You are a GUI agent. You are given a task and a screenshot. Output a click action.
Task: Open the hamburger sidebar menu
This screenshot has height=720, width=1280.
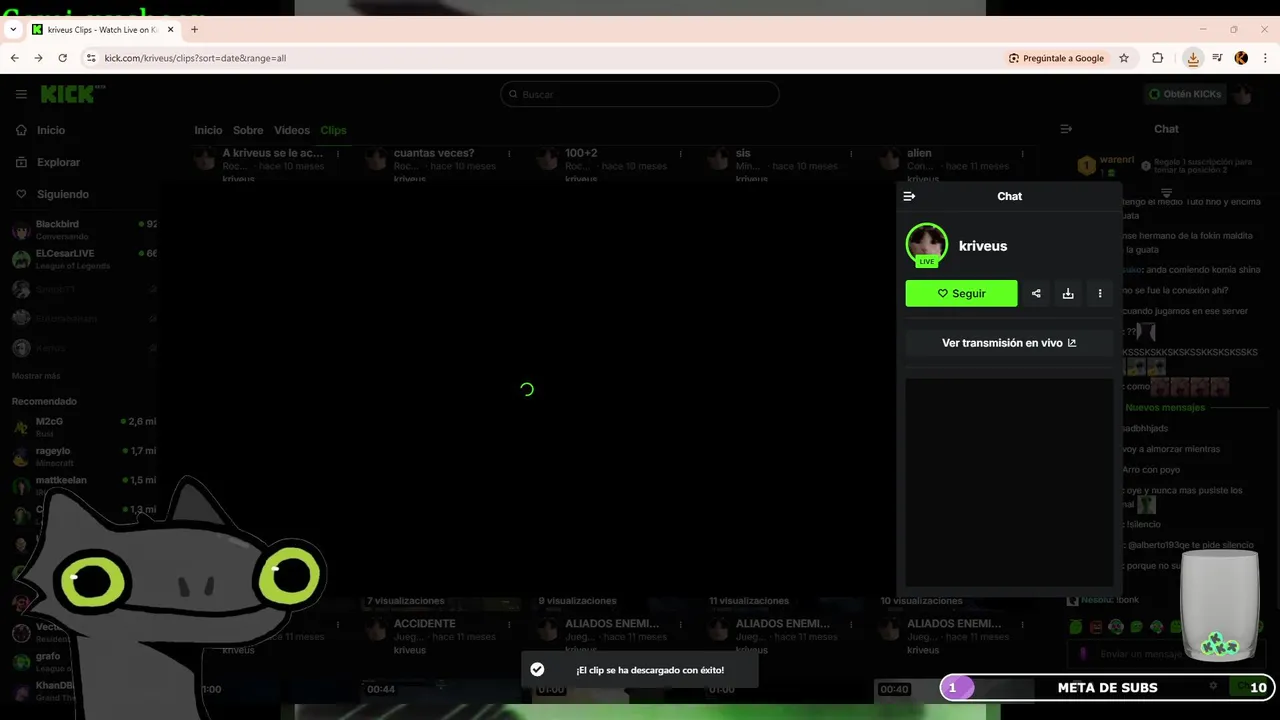coord(21,94)
